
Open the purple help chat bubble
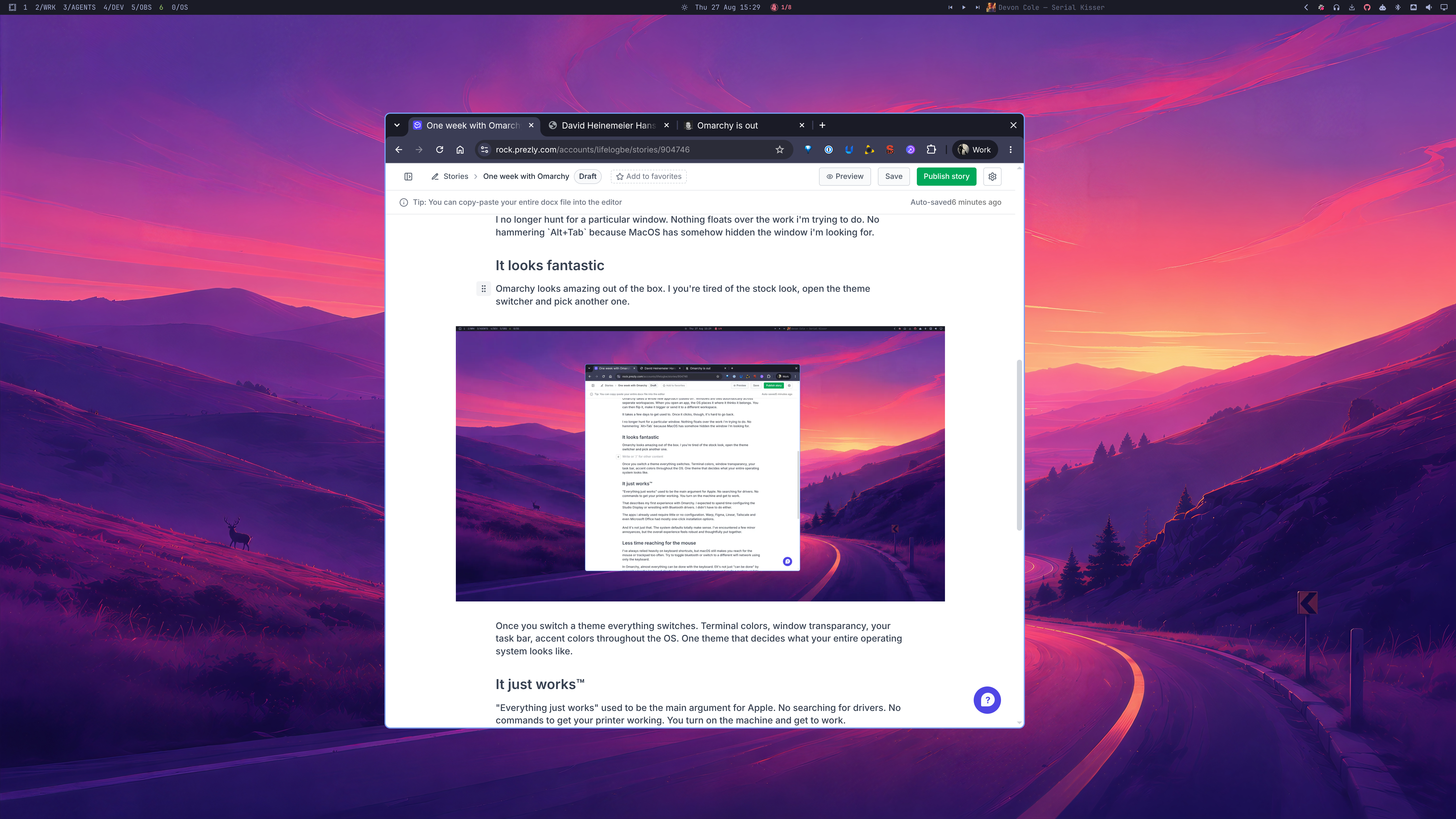pos(987,700)
